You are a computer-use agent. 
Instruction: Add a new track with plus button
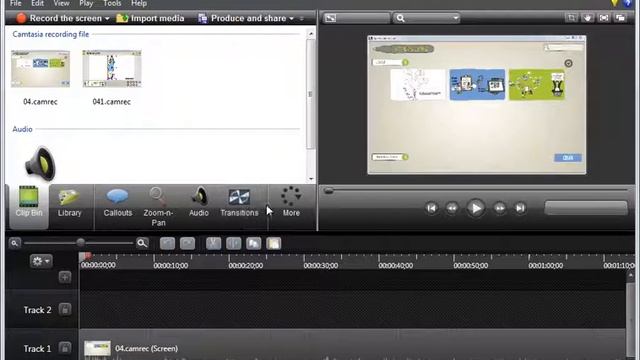click(x=64, y=277)
